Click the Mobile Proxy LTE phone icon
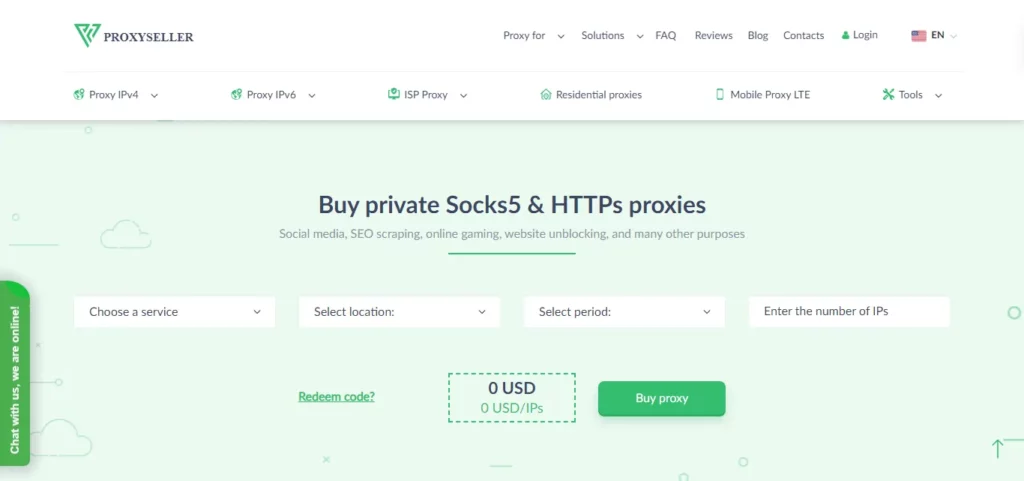This screenshot has width=1024, height=481. click(719, 95)
